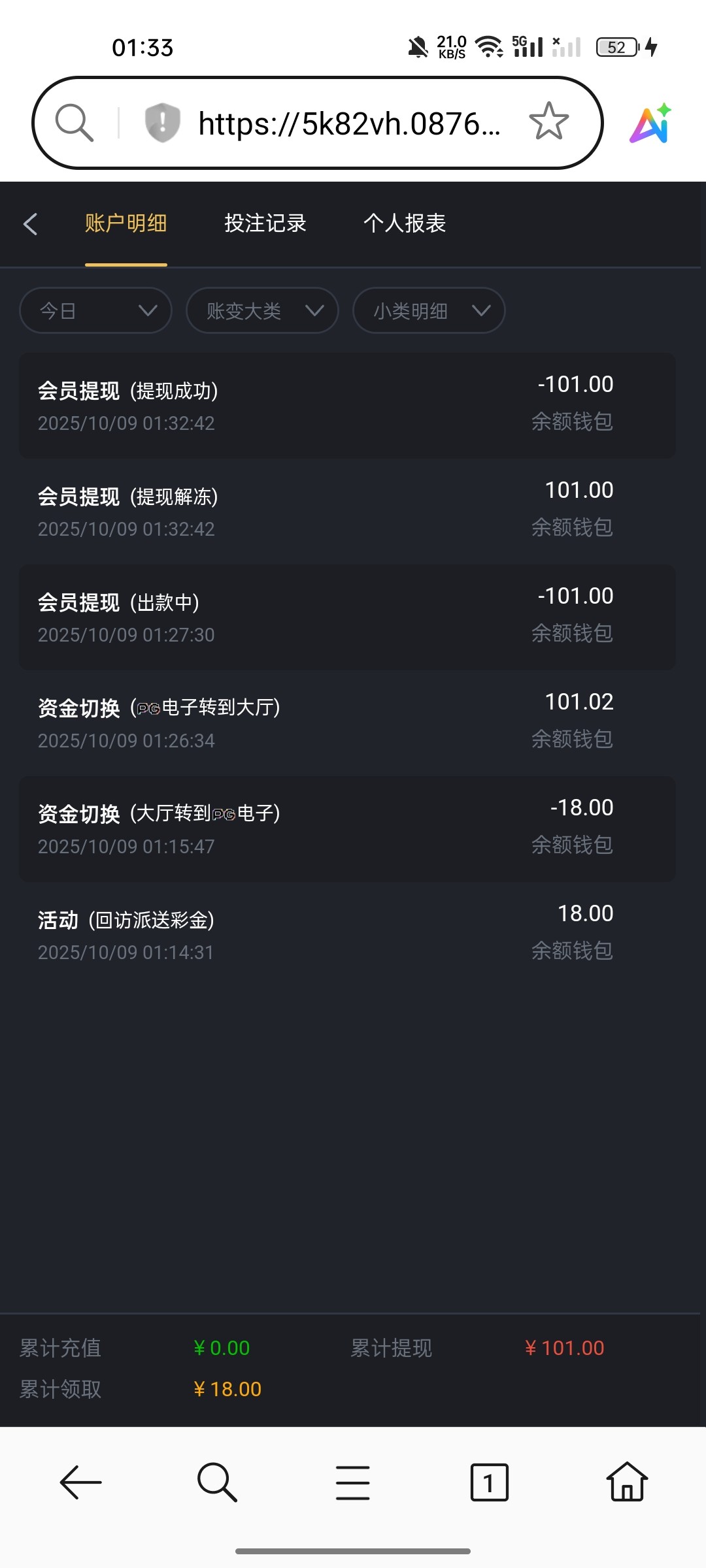Open the 账变大类 category dropdown
The width and height of the screenshot is (706, 1568).
[x=262, y=310]
